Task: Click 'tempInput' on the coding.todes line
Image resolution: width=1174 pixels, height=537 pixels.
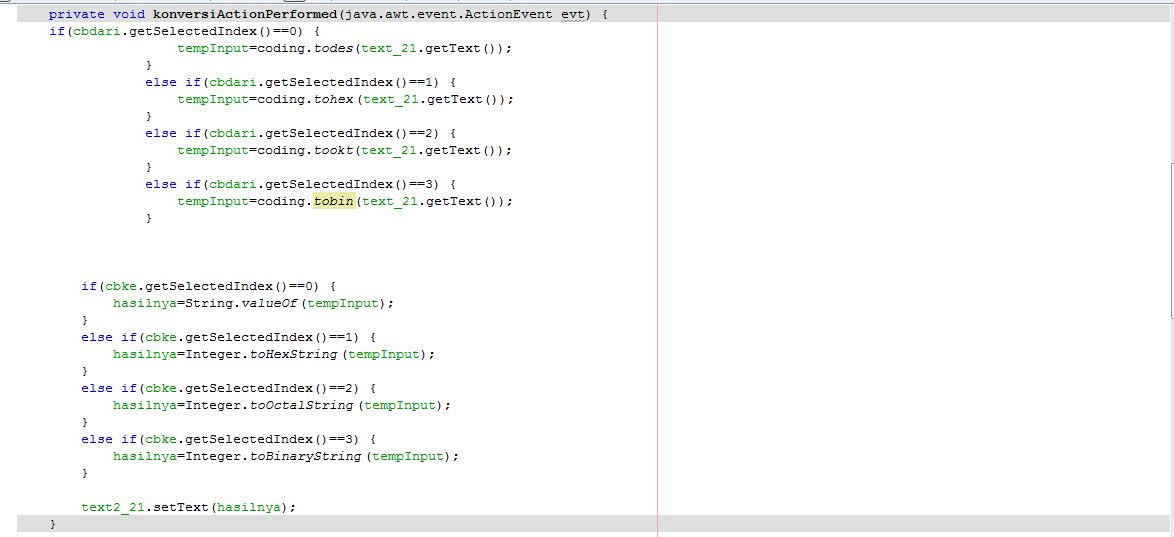Action: [213, 48]
